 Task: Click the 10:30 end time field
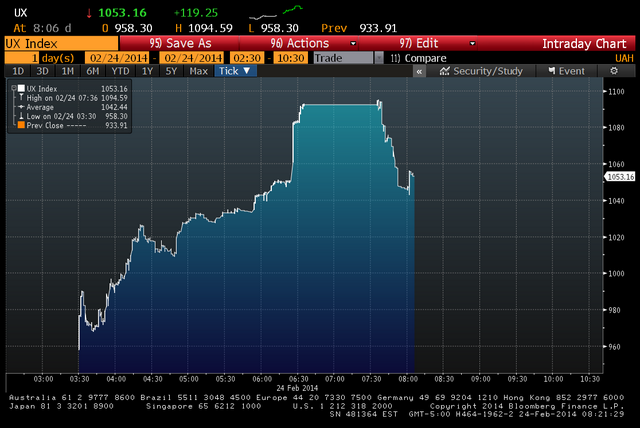pos(290,58)
